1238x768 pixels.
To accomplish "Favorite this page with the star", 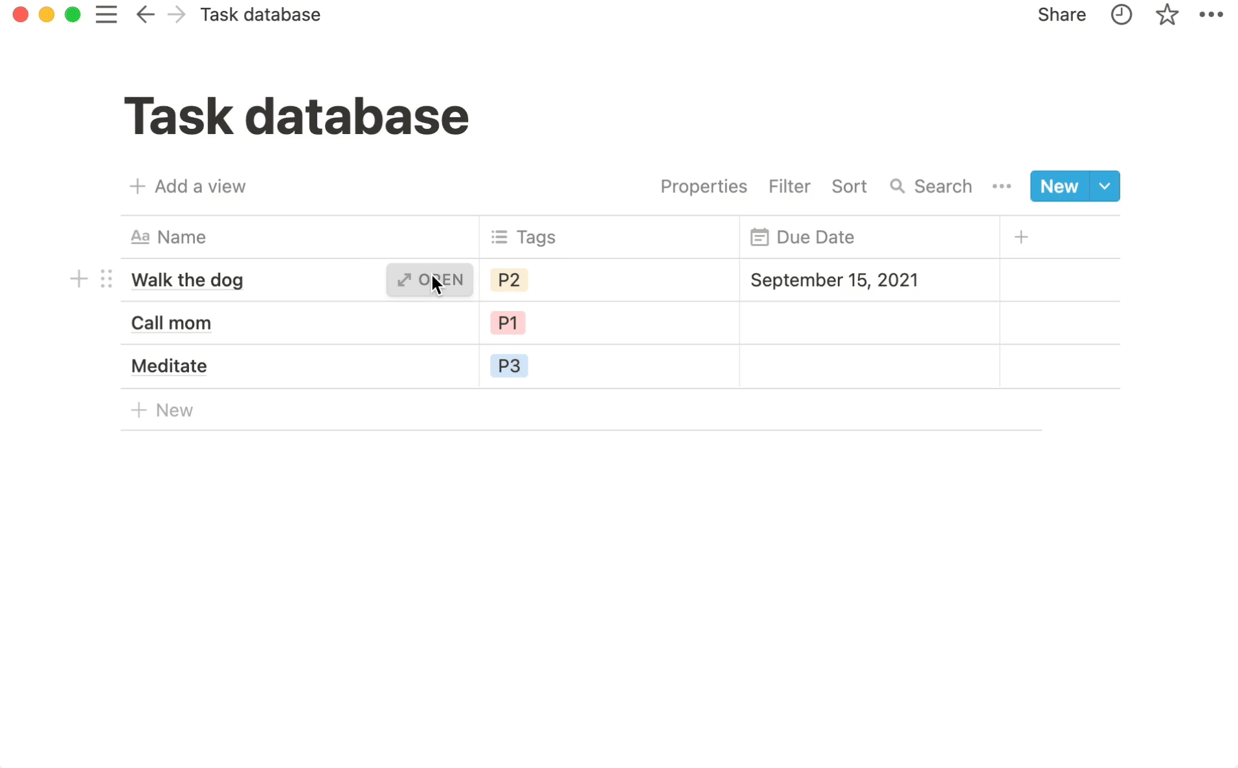I will click(1166, 15).
